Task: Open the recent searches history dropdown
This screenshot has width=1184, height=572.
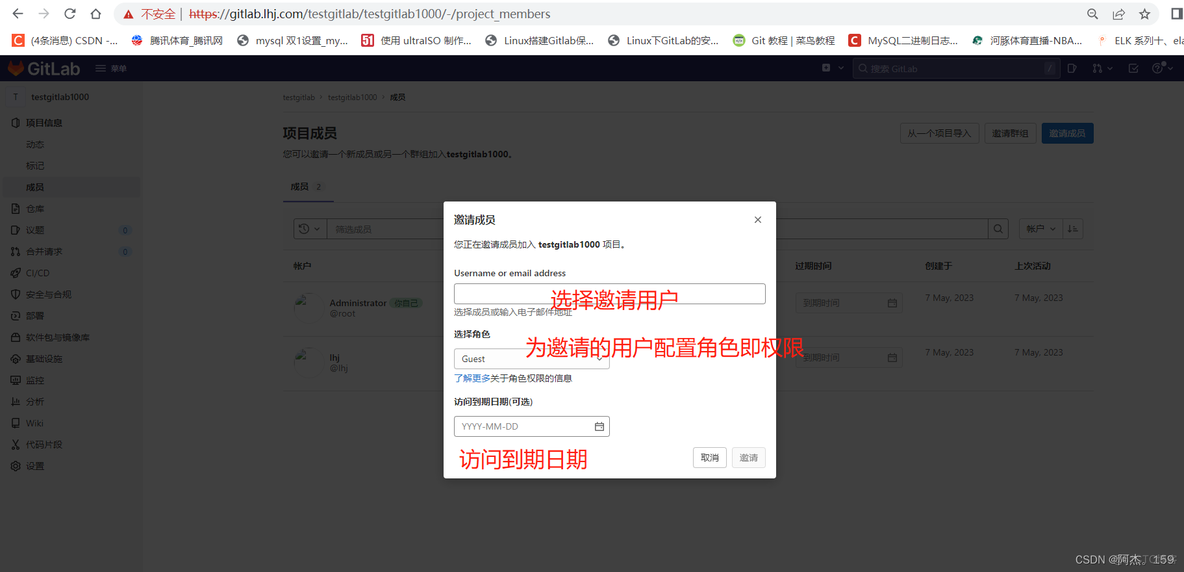Action: point(309,229)
